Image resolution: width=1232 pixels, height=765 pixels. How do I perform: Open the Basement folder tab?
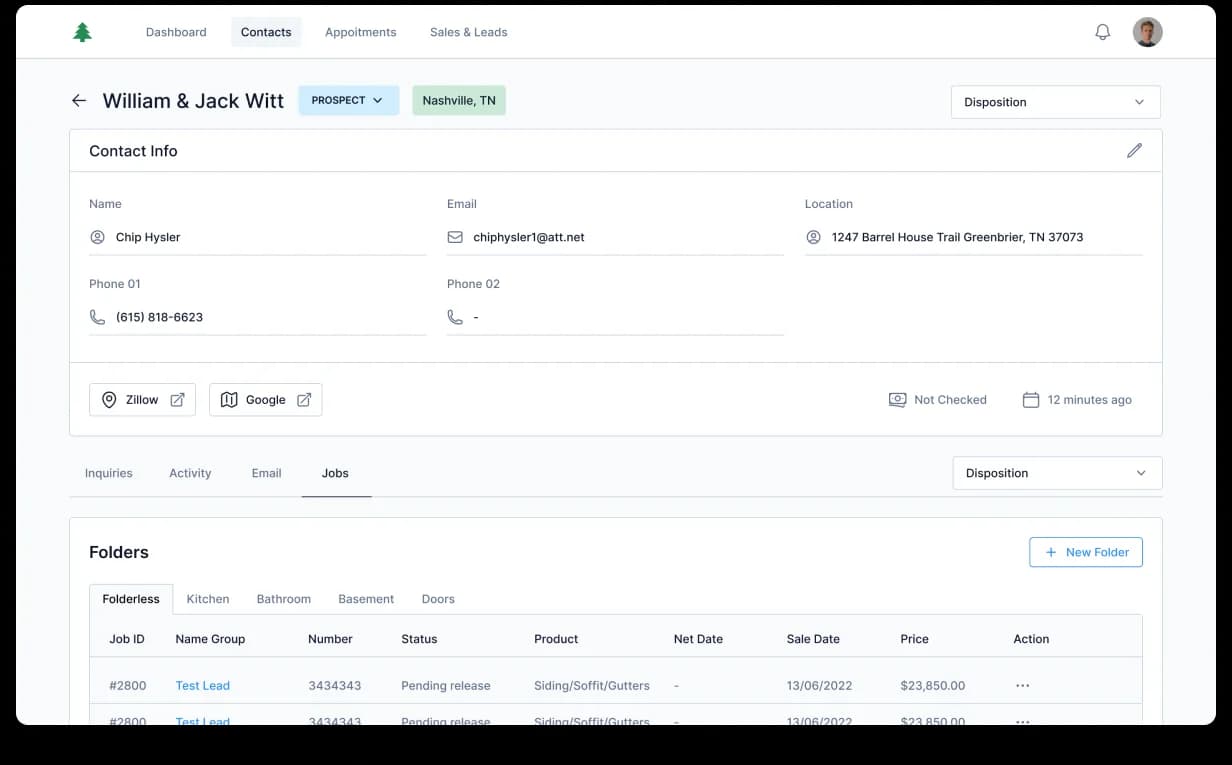pyautogui.click(x=366, y=599)
